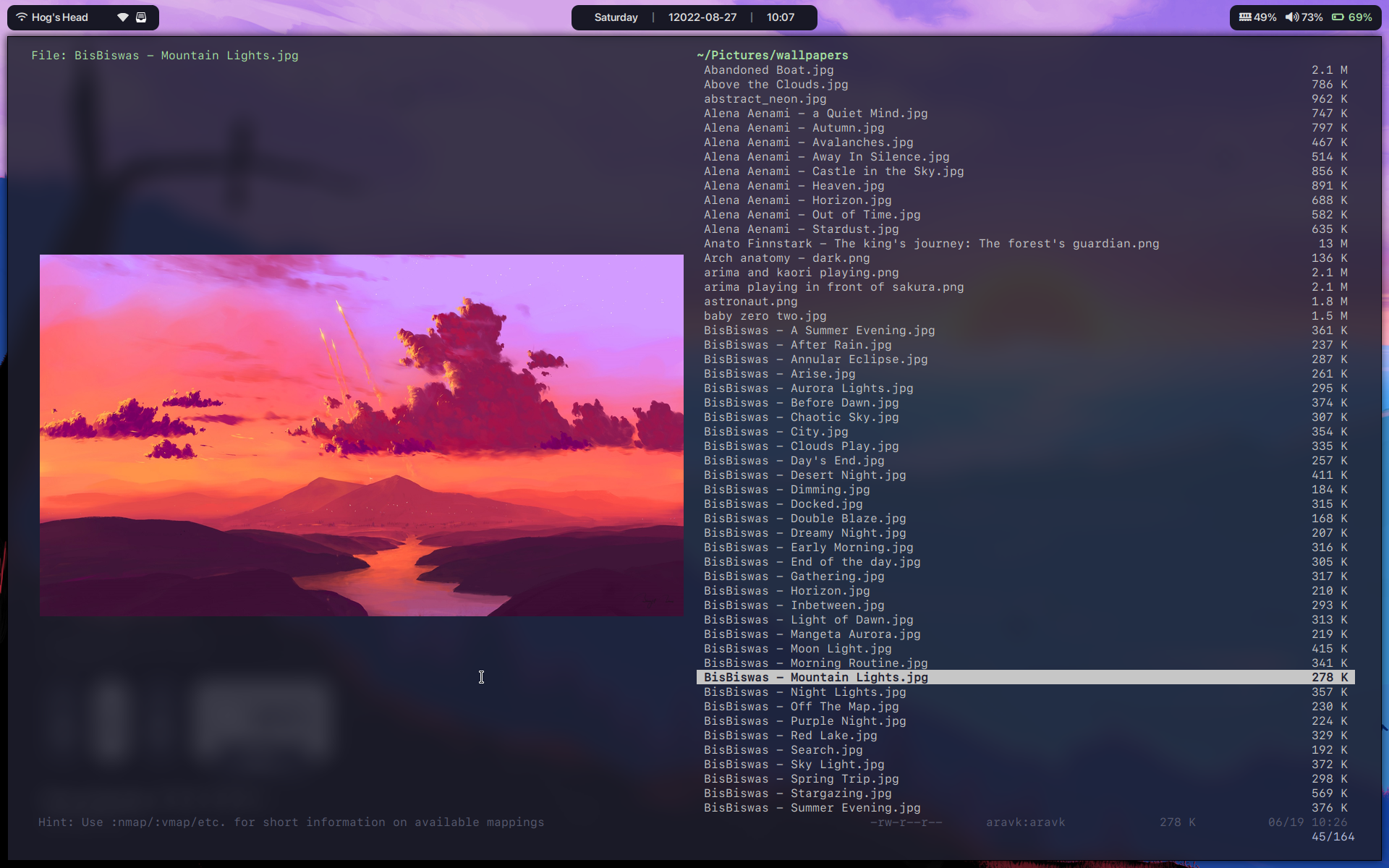
Task: Click the Saturday label in top bar
Action: pos(616,17)
